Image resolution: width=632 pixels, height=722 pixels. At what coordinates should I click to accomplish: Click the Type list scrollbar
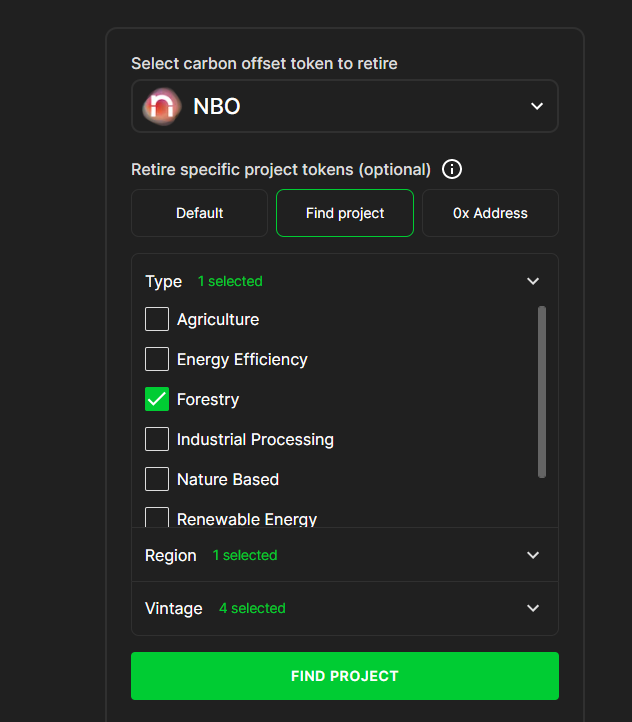click(542, 392)
